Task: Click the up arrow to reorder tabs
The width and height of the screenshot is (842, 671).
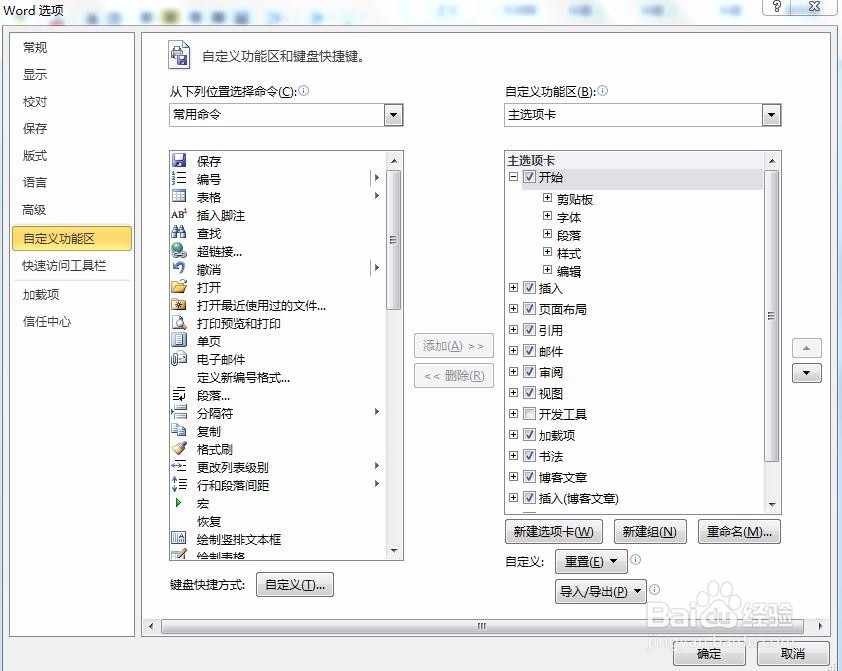Action: pos(806,347)
